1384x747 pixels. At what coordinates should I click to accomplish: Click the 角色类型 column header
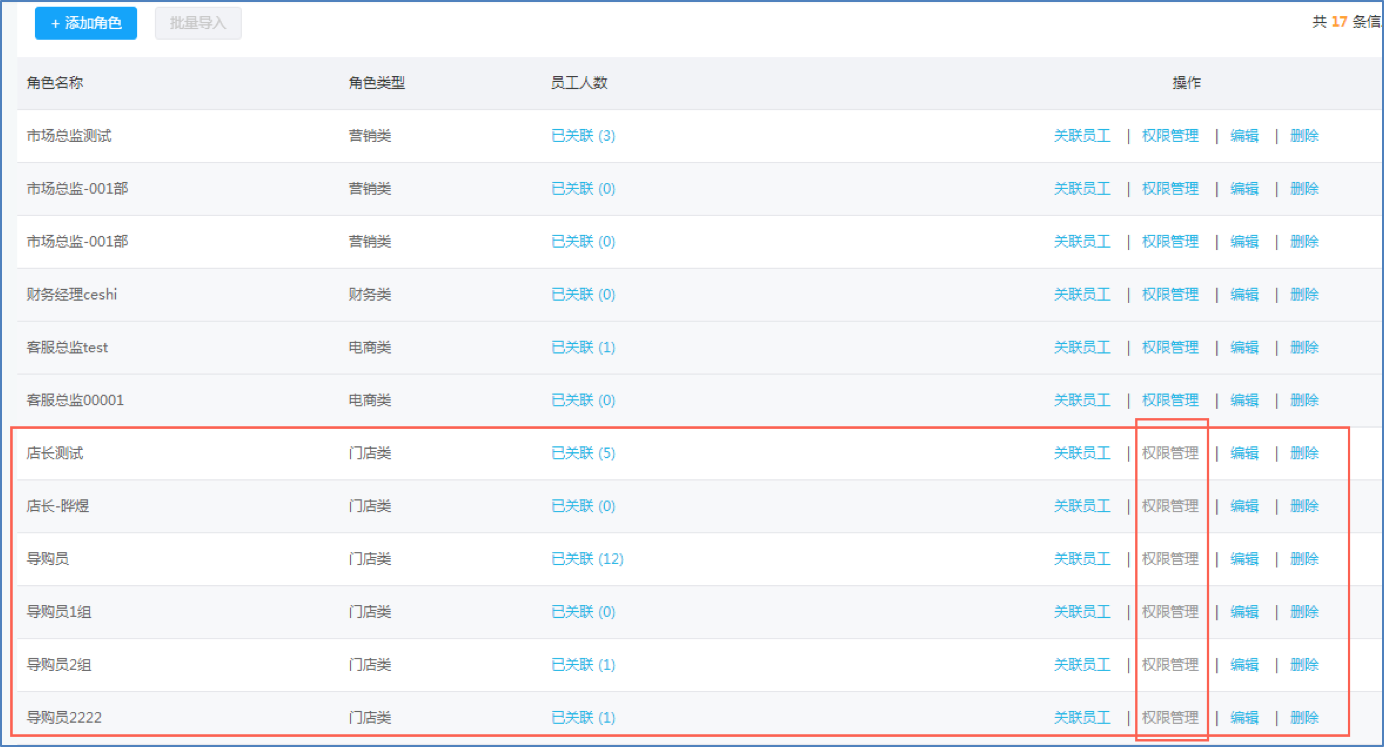377,83
